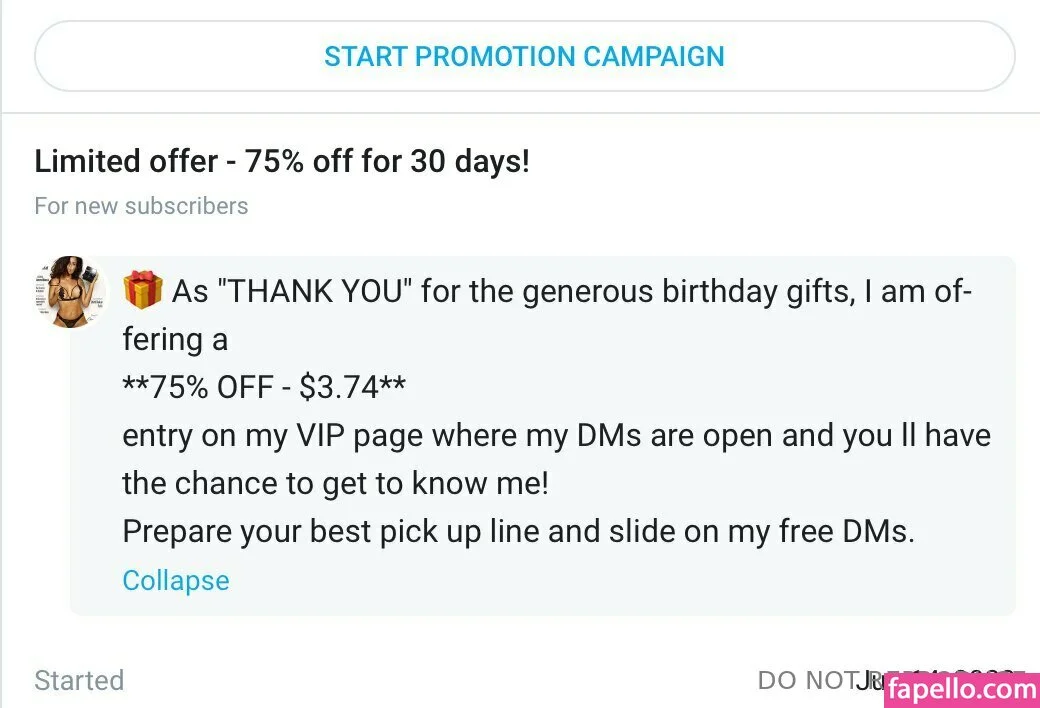Click the 'DO NOT' text
This screenshot has width=1040, height=708.
click(x=802, y=680)
